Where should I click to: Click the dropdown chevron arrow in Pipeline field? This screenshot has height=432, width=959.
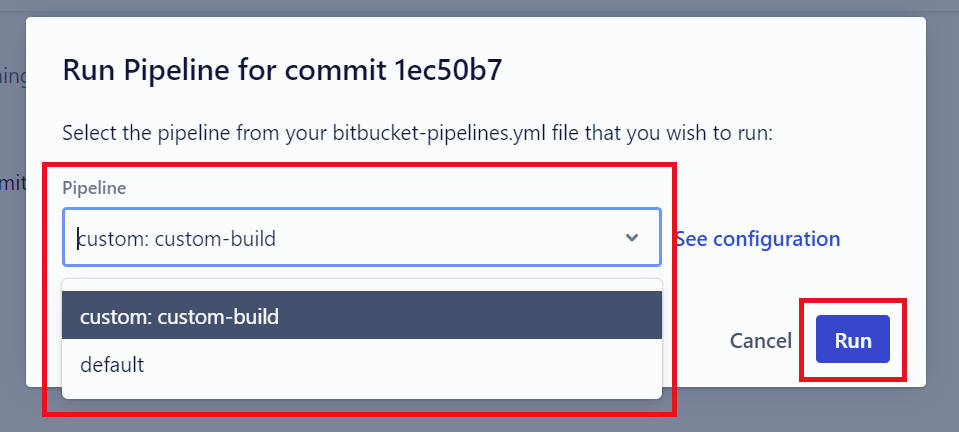632,238
